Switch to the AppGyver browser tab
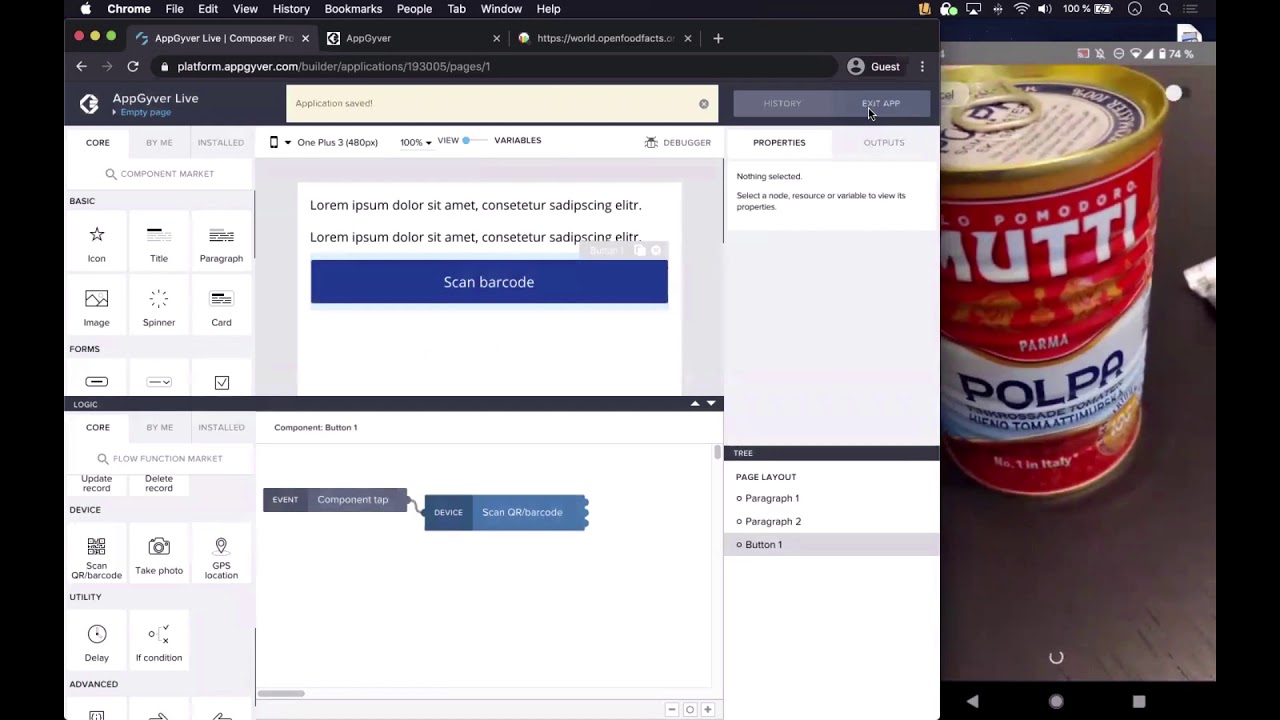Screen dimensions: 1280x720 click(413, 38)
